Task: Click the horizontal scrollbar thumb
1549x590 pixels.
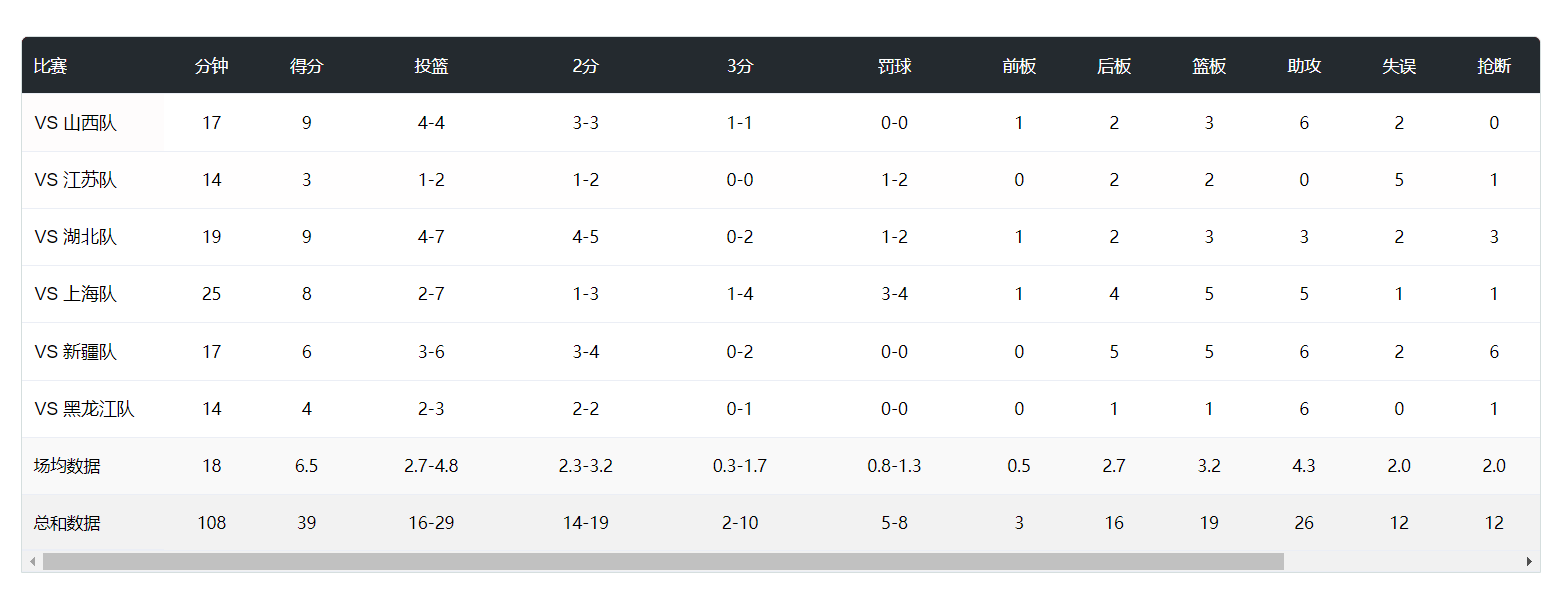Action: (662, 562)
